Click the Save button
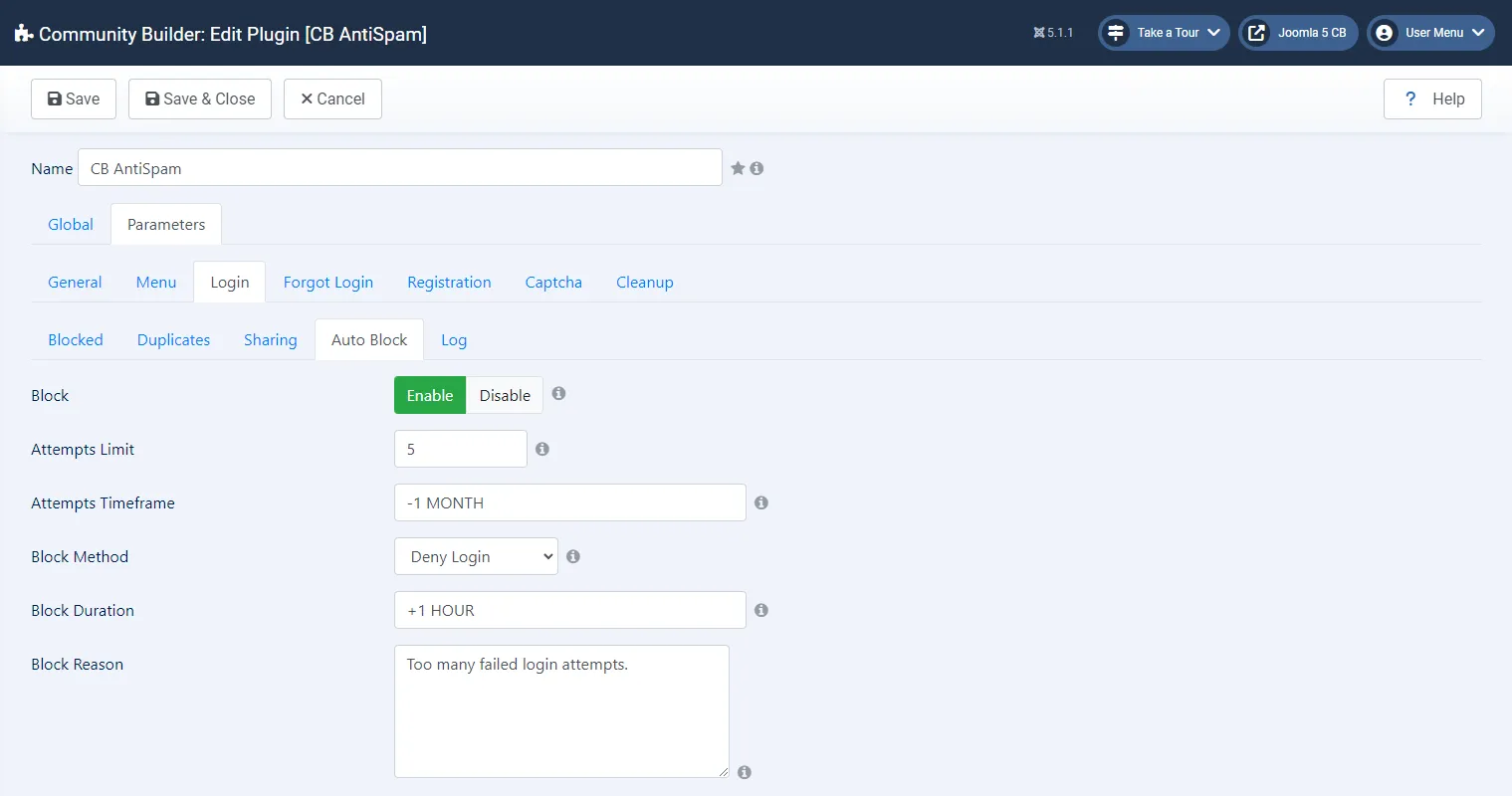Screen dimensions: 1512x796 click(x=74, y=99)
